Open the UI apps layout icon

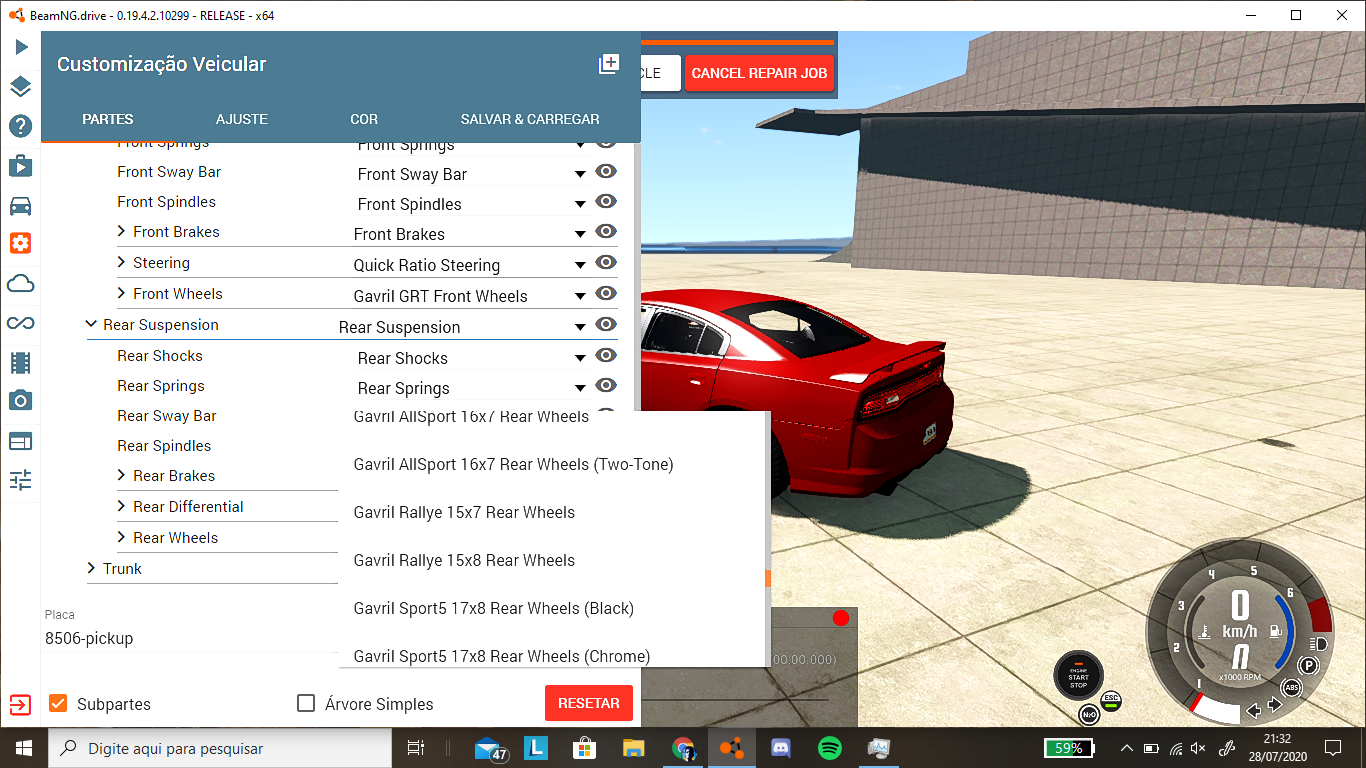(21, 441)
